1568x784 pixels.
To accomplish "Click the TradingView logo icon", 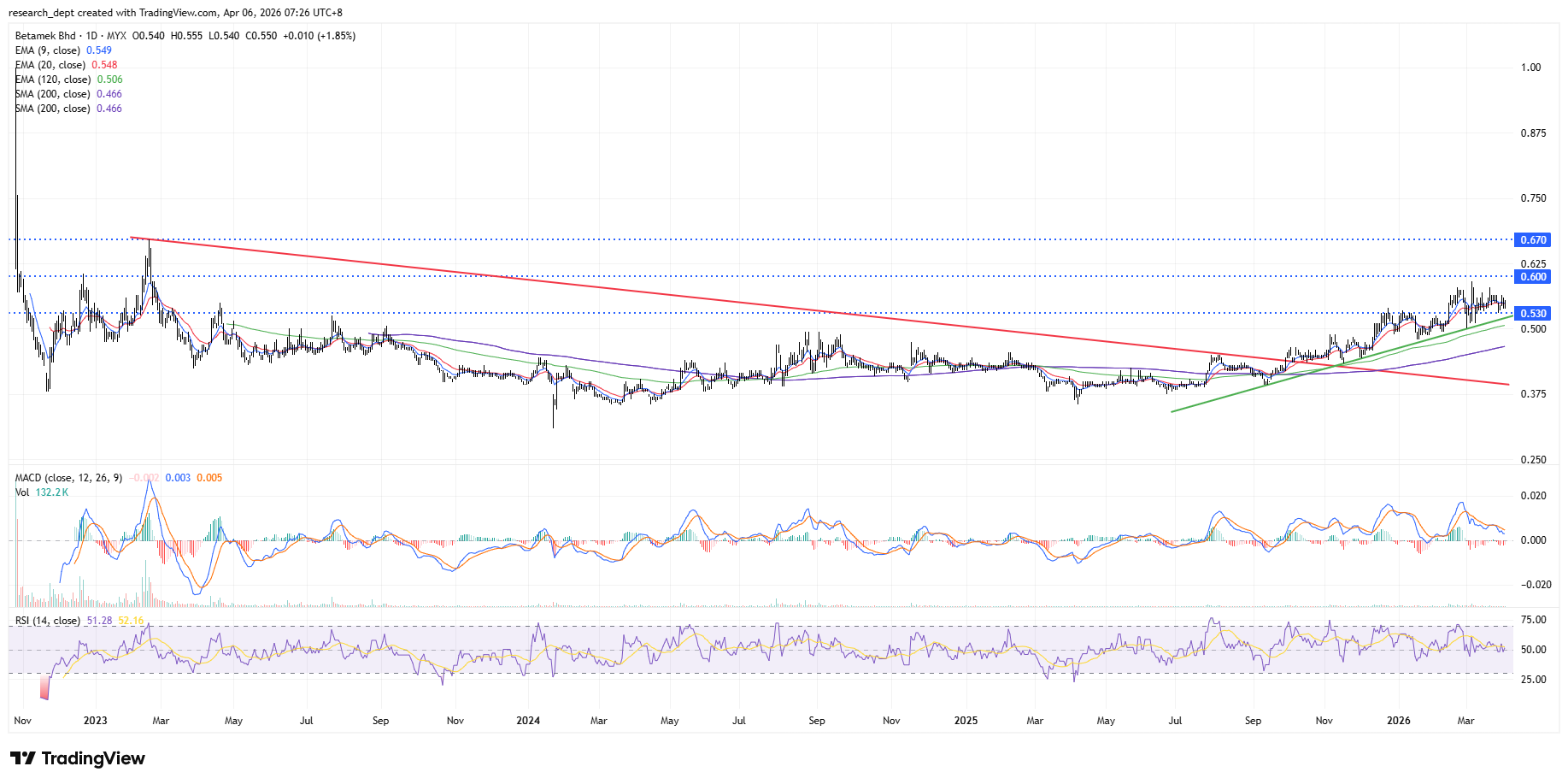I will click(x=22, y=758).
